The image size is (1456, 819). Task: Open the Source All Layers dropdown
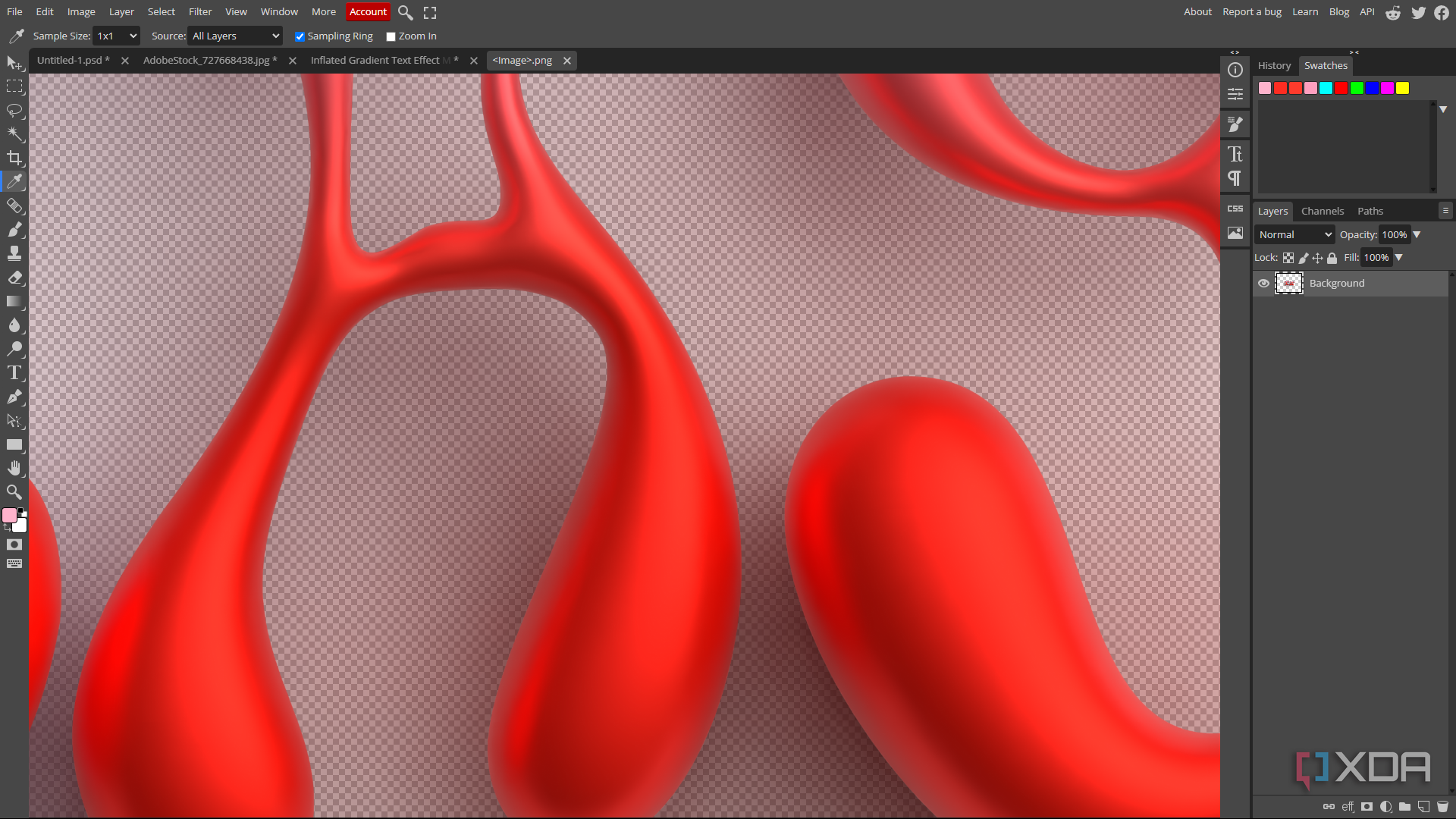(x=235, y=36)
